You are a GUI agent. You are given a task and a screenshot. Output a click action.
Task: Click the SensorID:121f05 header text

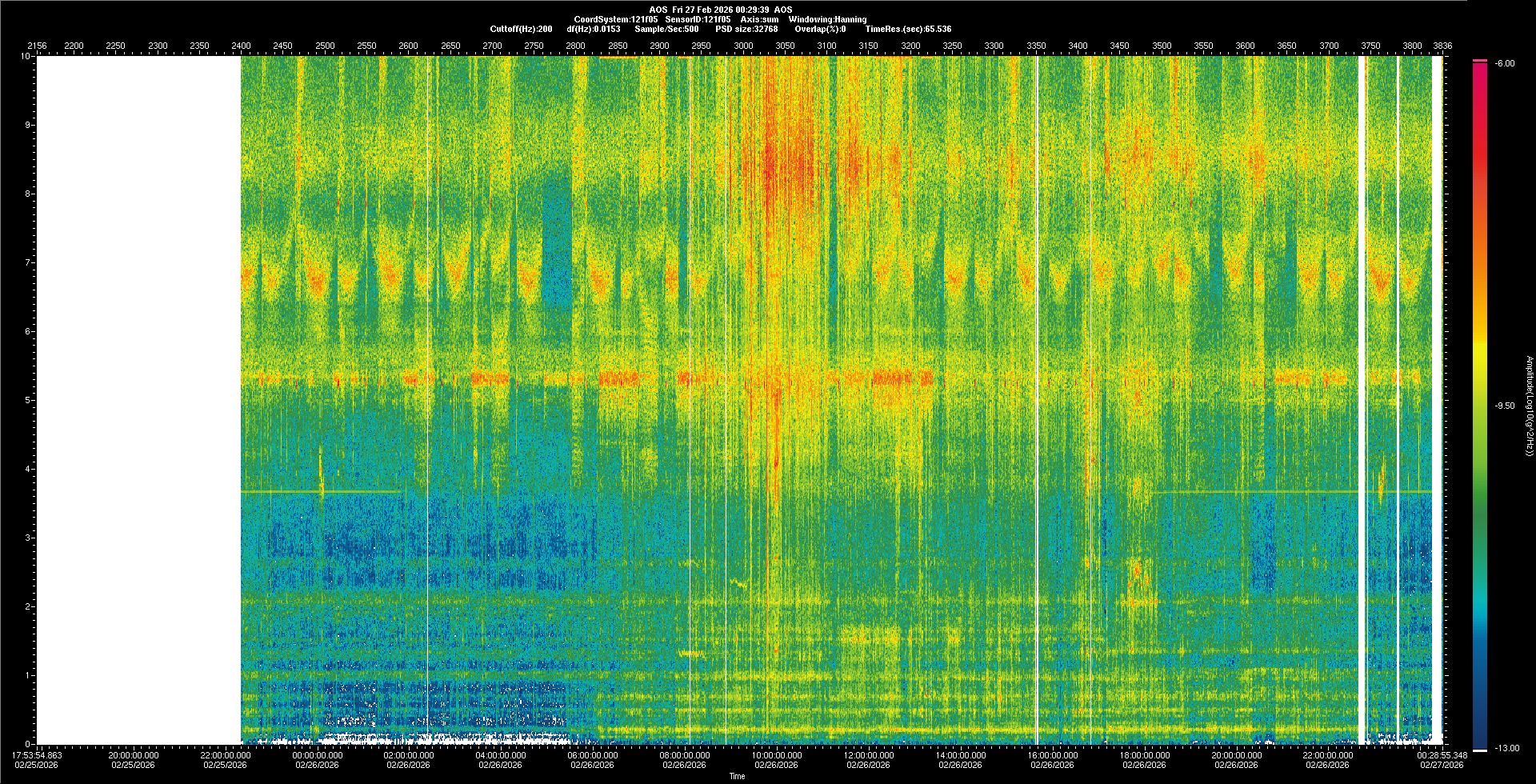[x=698, y=19]
